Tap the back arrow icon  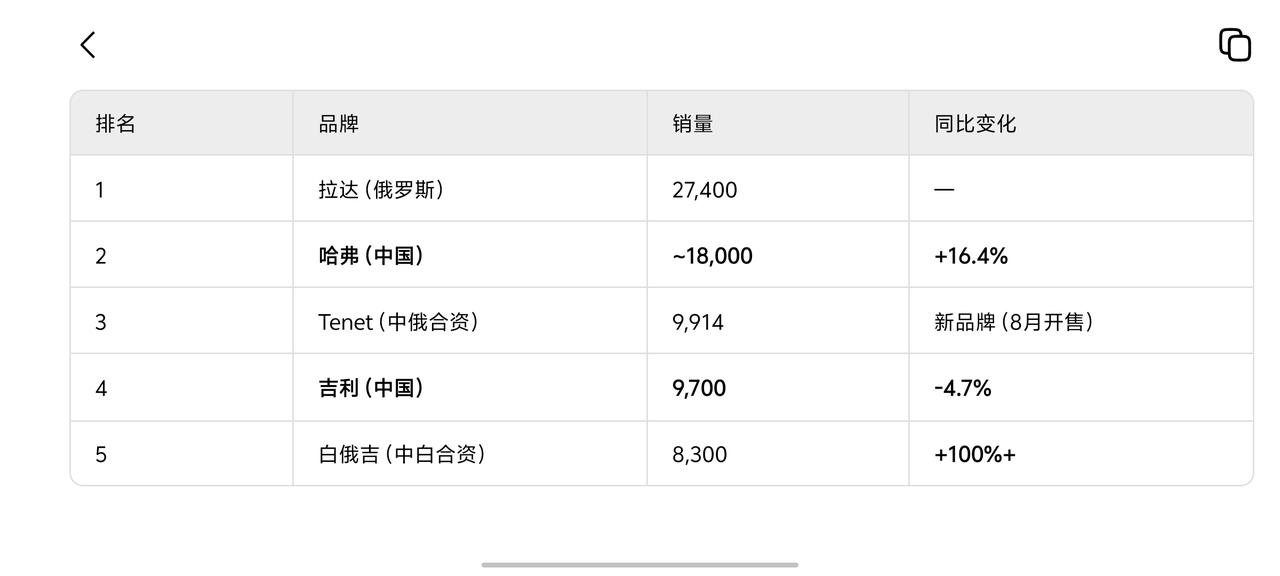(88, 45)
